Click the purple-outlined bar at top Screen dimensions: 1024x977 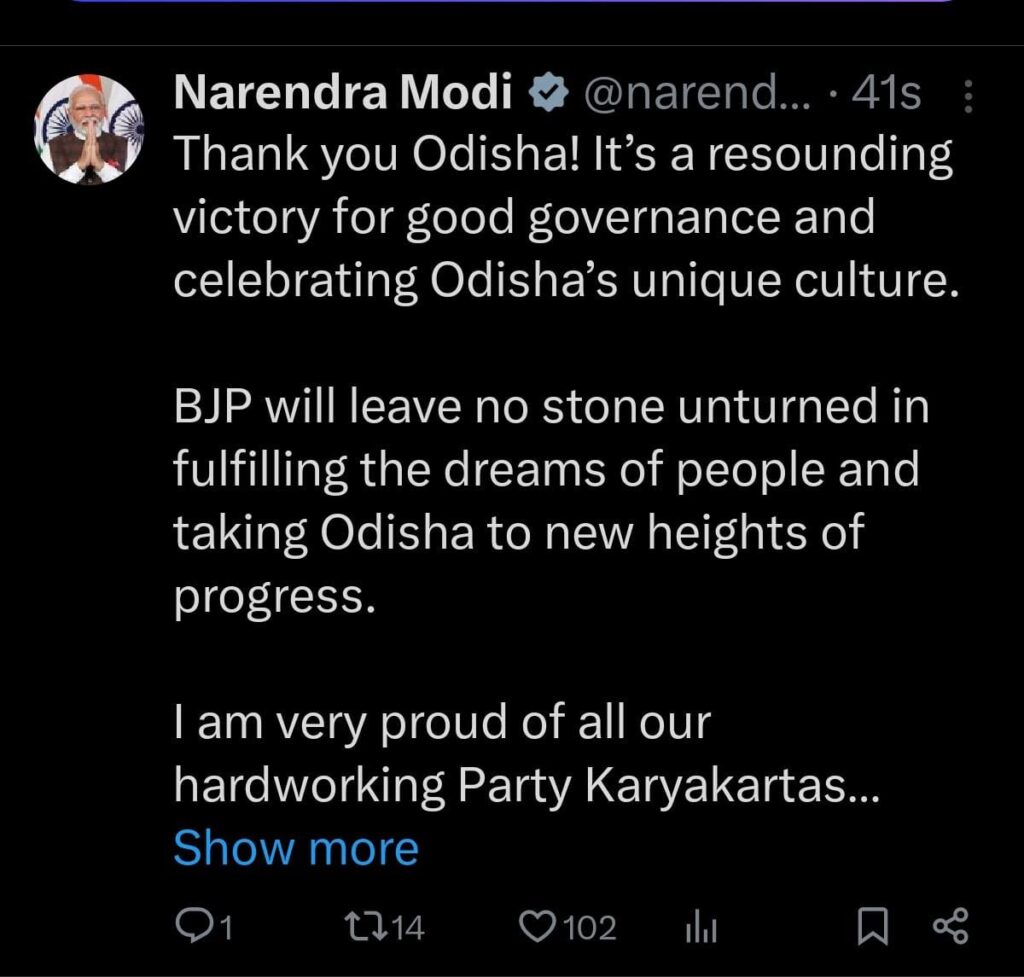[512, 3]
